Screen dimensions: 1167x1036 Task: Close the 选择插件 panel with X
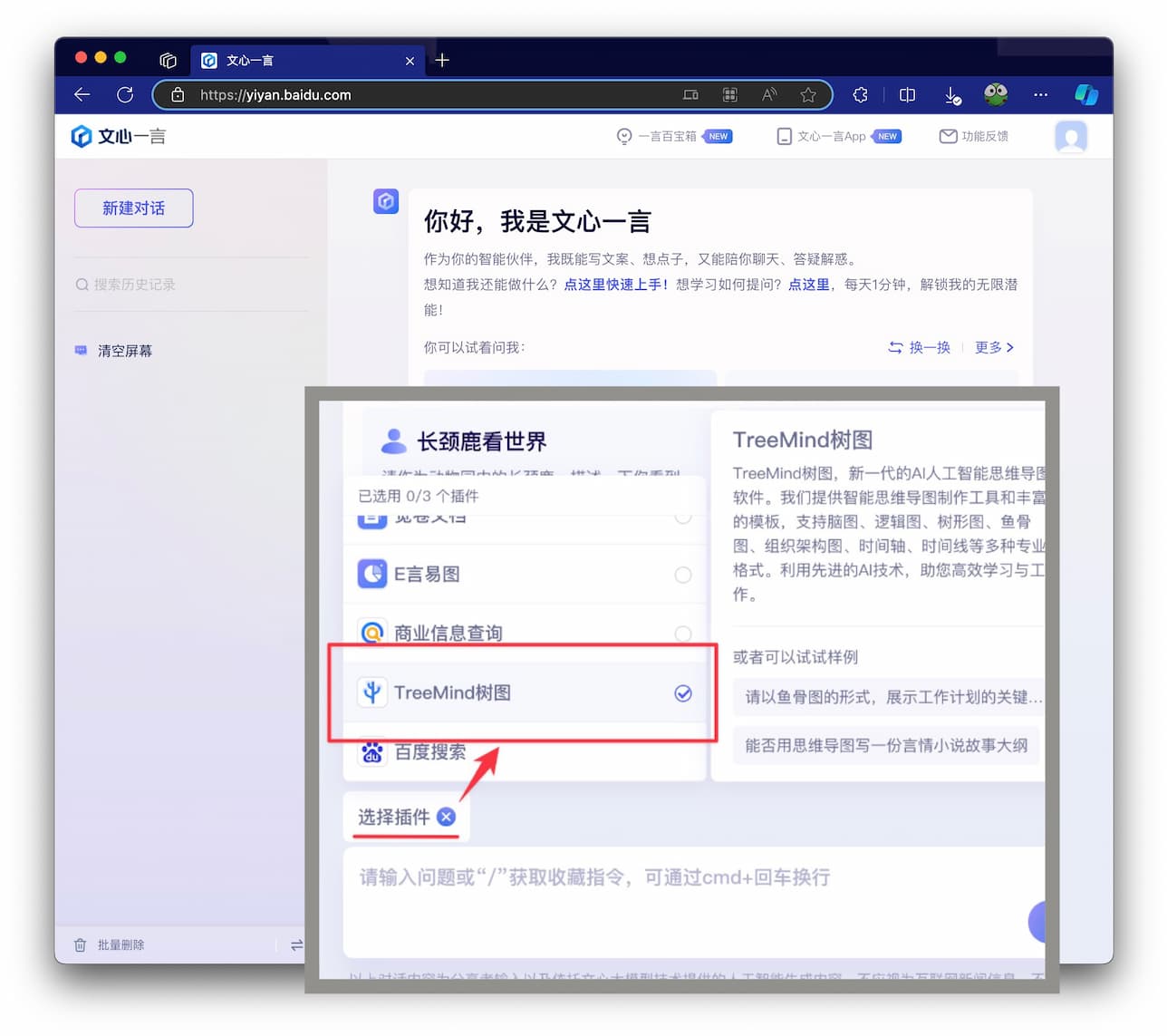446,817
